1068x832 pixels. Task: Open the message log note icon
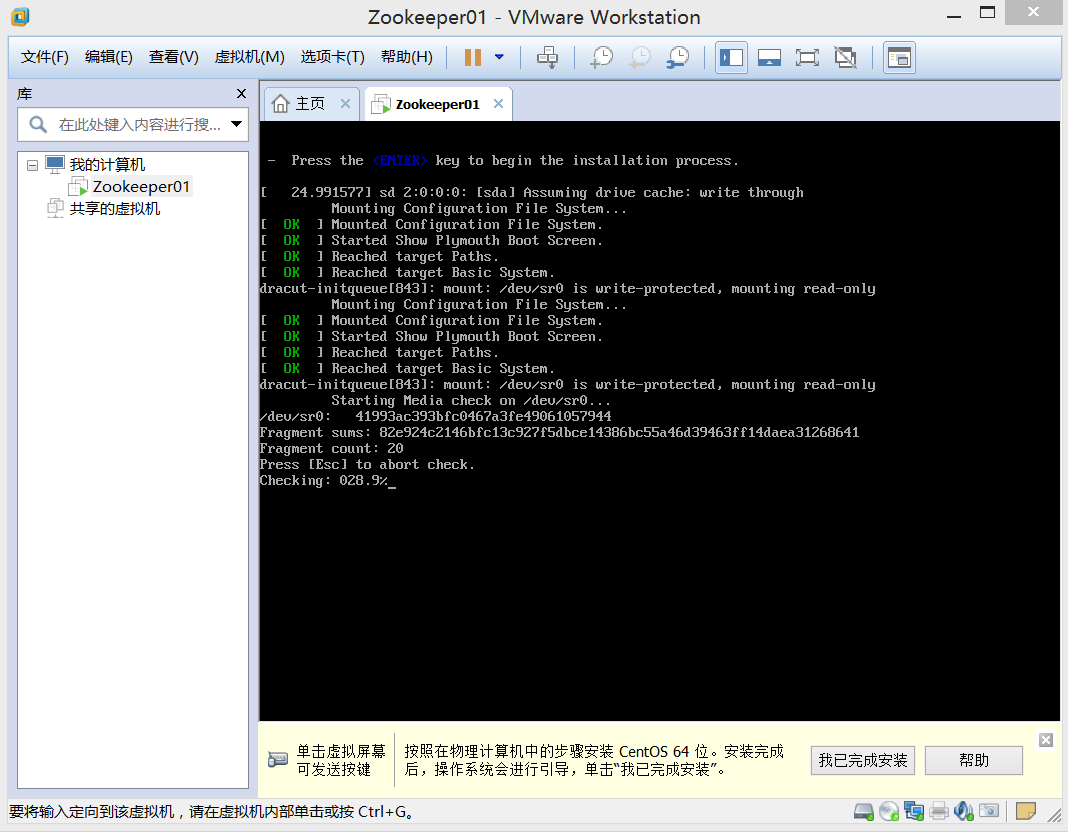[1026, 812]
